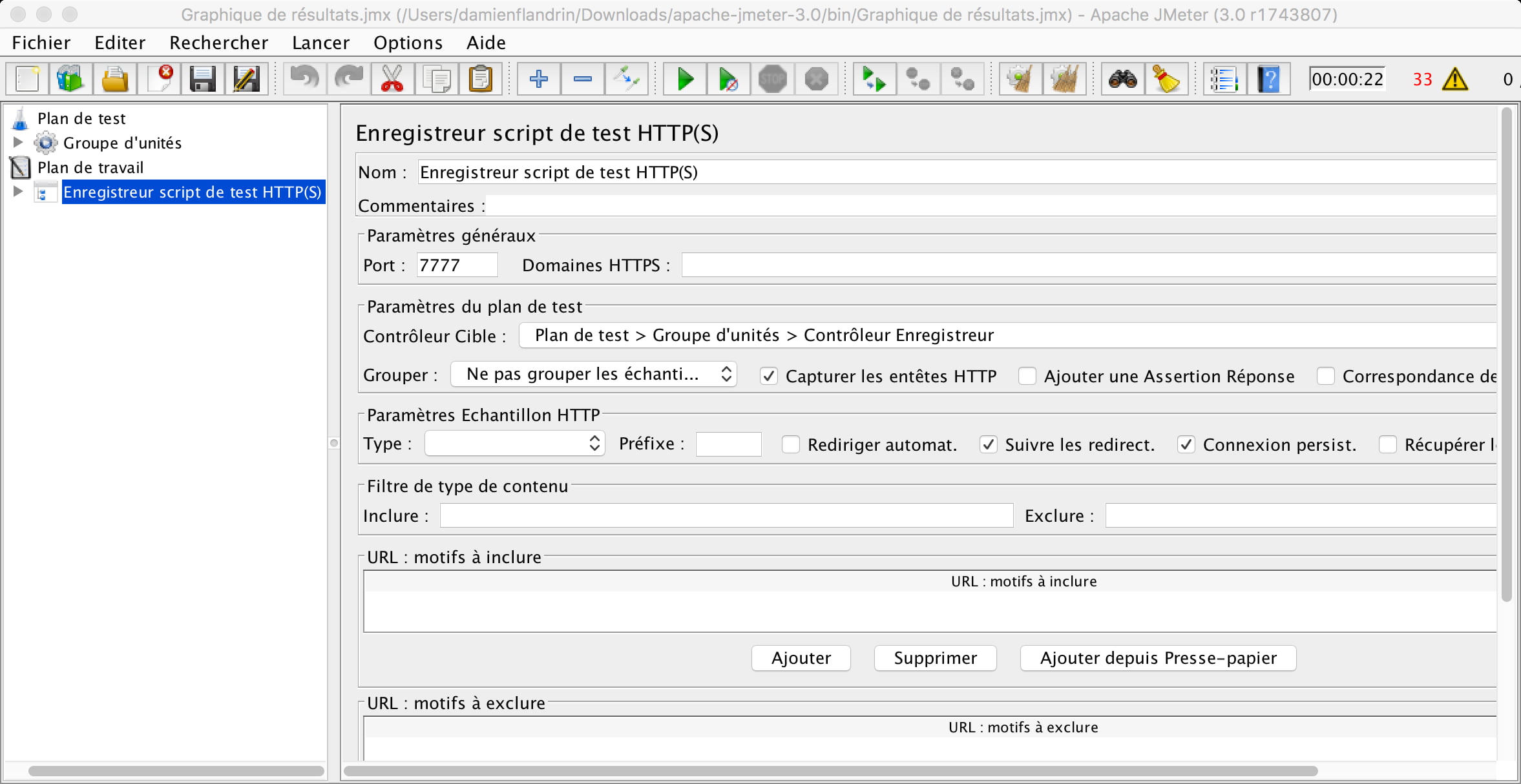
Task: Click the Préfixe input field
Action: (728, 444)
